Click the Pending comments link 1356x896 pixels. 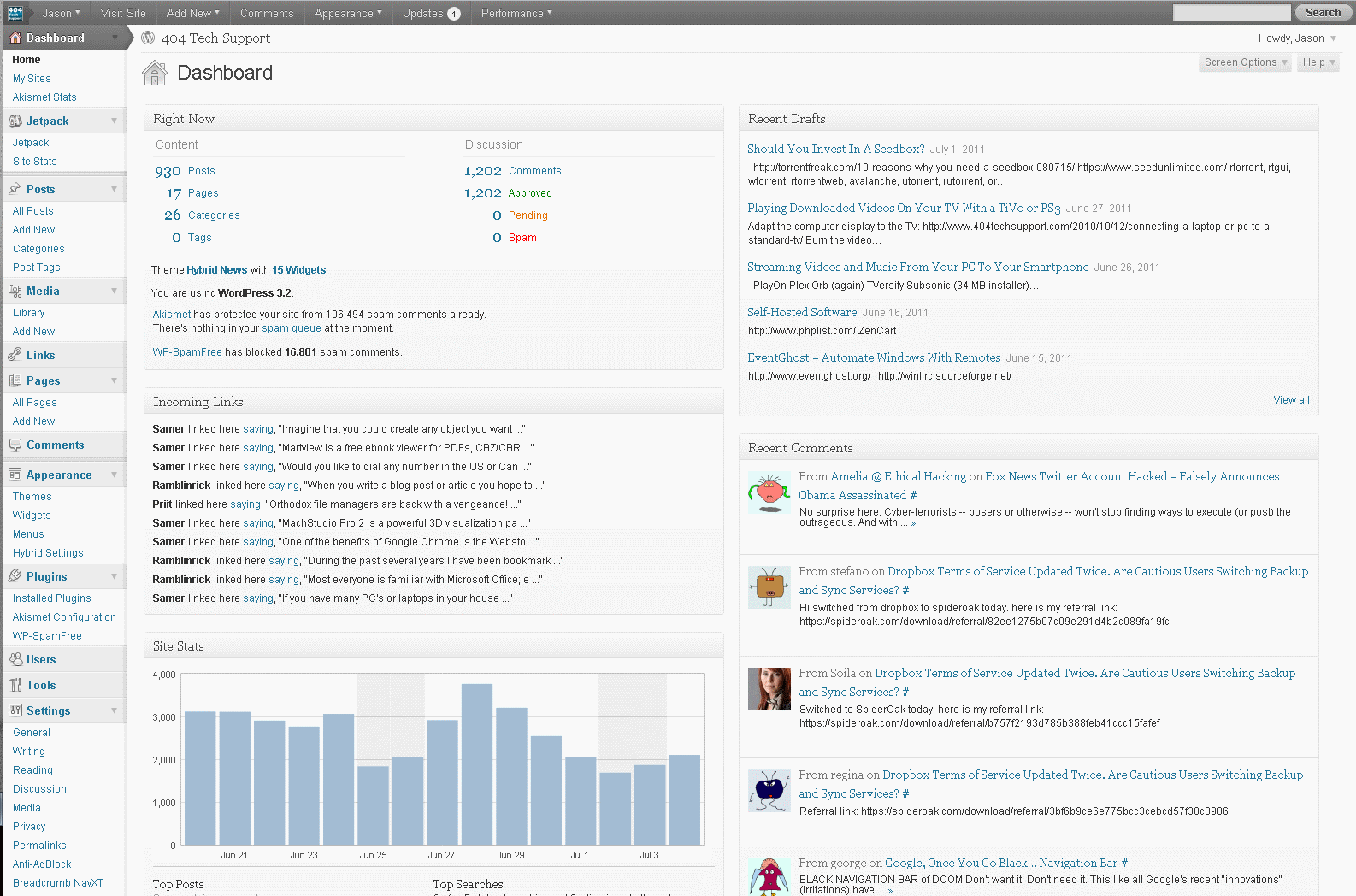point(528,215)
